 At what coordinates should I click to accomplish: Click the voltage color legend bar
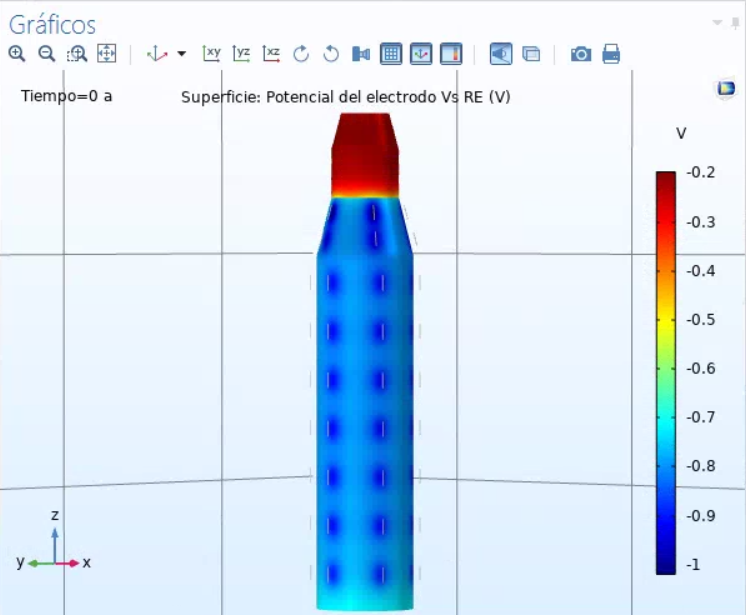point(666,372)
